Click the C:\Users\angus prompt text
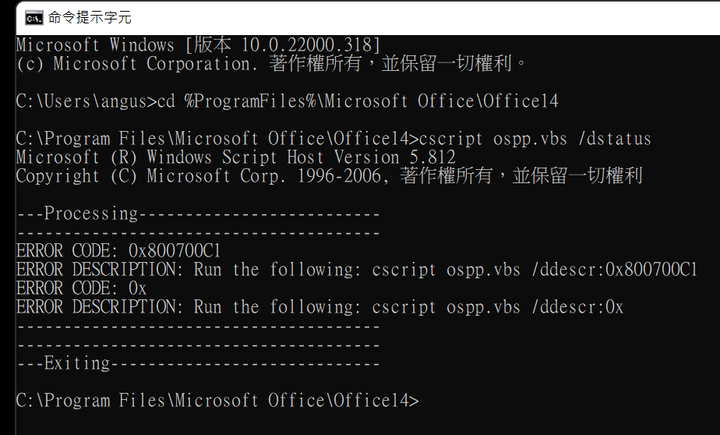The height and width of the screenshot is (435, 720). [86, 101]
